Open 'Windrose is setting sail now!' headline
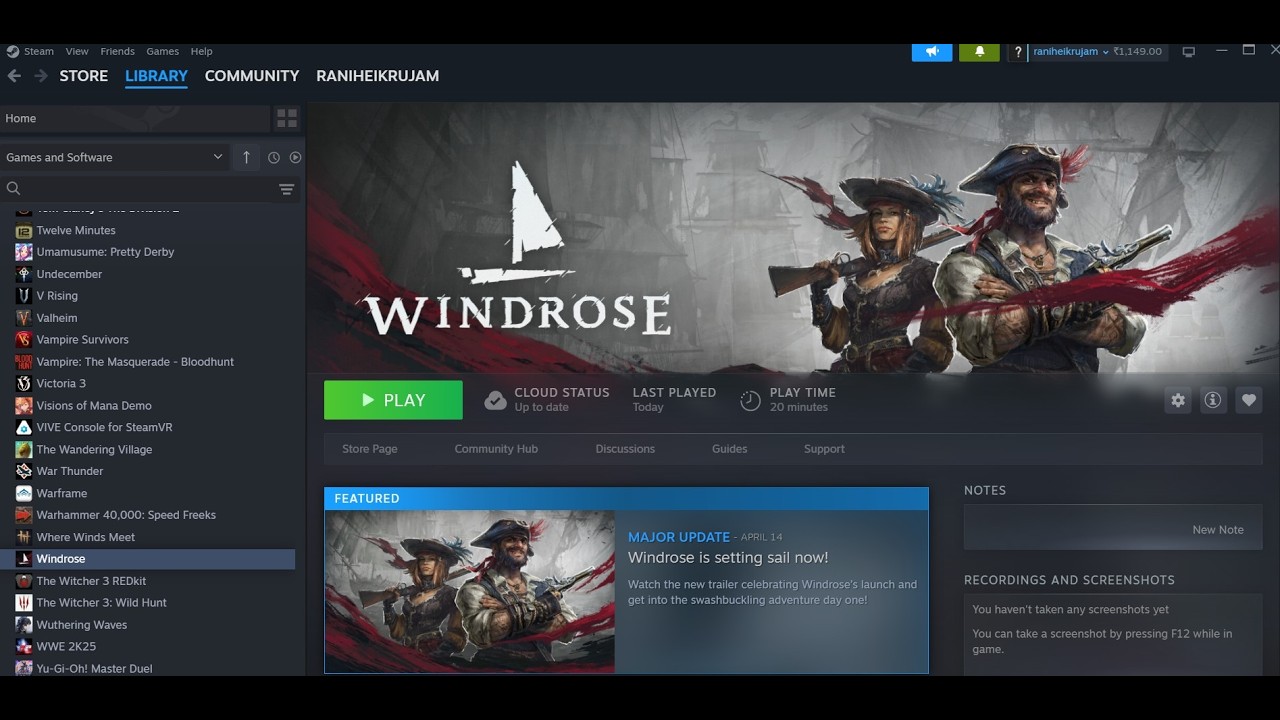Image resolution: width=1280 pixels, height=720 pixels. point(728,558)
